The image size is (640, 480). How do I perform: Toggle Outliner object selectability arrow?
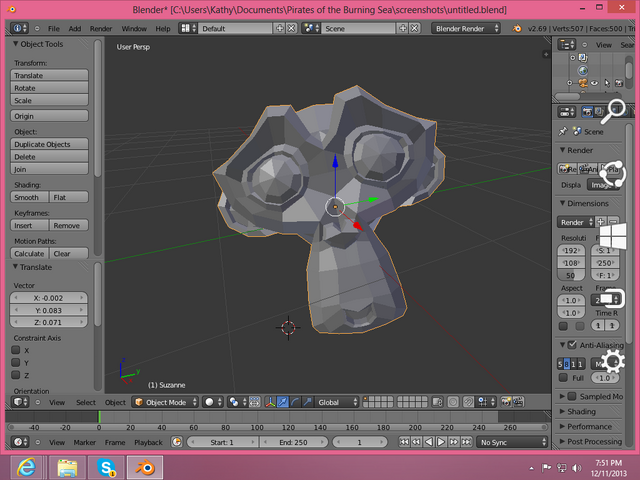[x=607, y=83]
